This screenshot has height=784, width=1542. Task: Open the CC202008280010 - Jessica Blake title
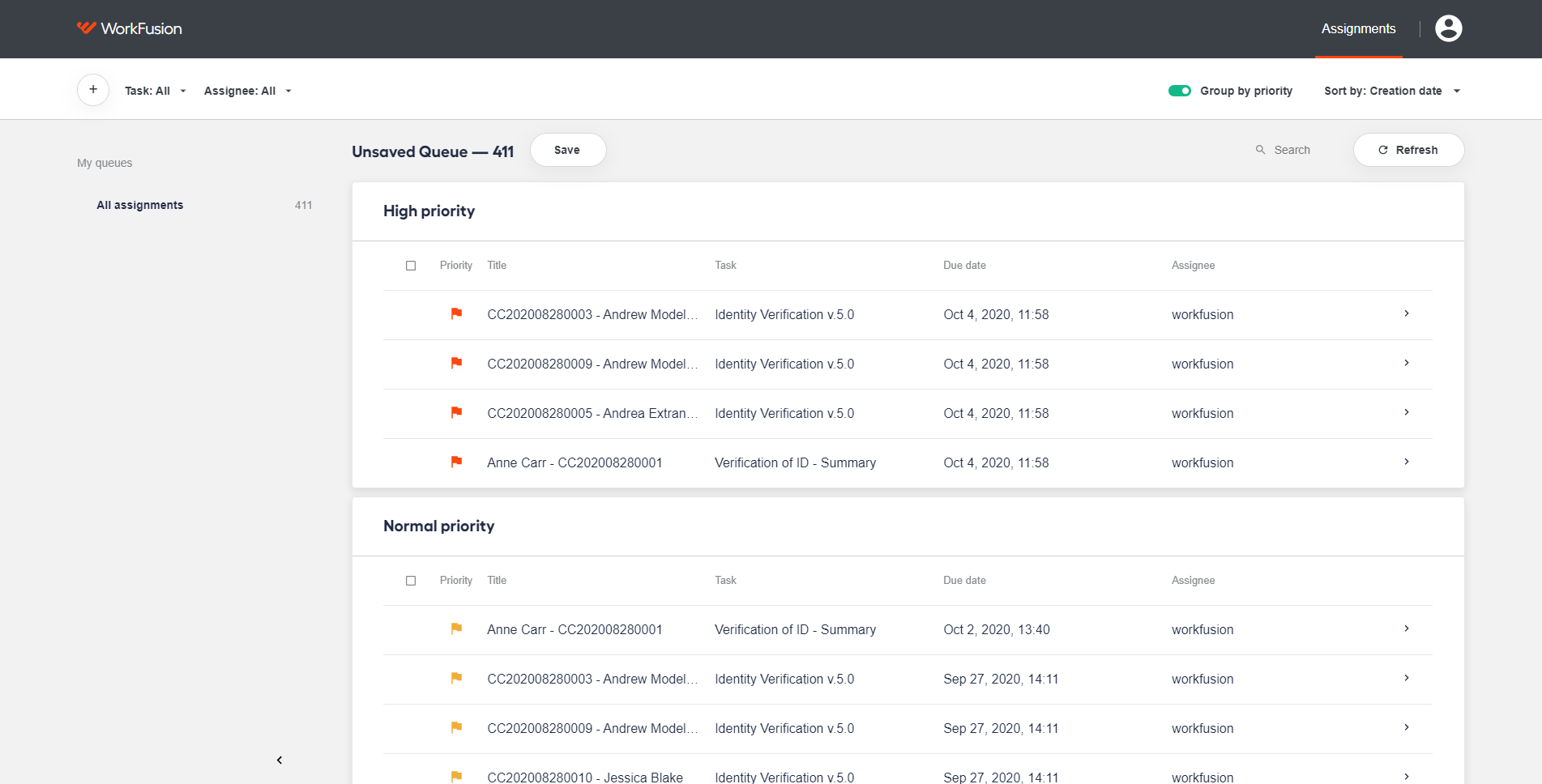585,777
